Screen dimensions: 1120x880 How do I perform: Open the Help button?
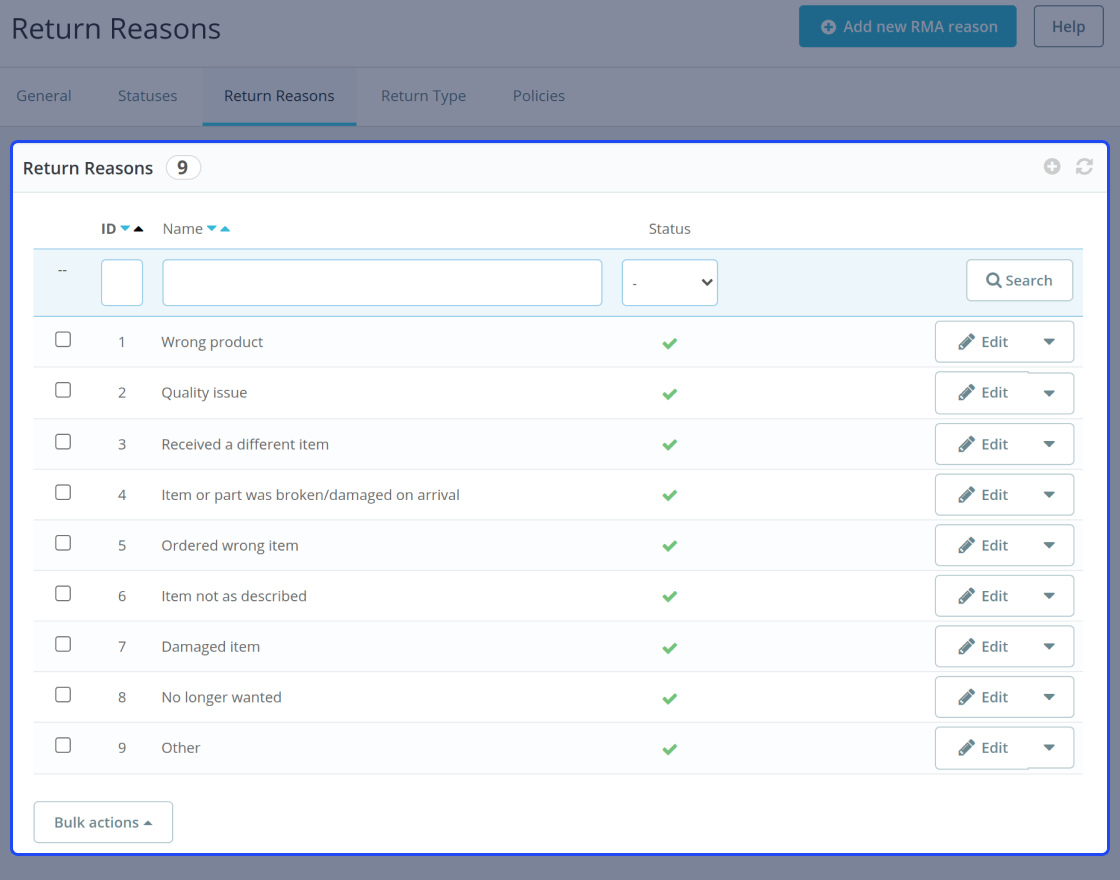1068,26
